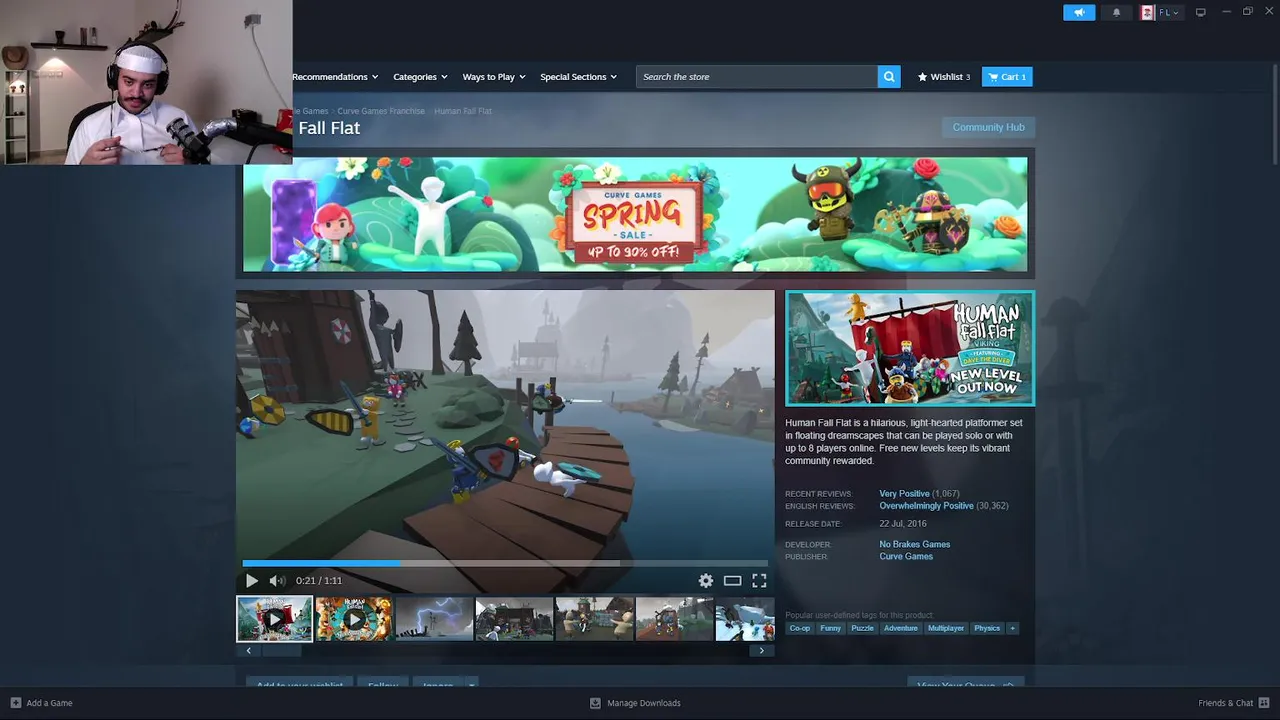Open the Categories dropdown menu

[420, 77]
